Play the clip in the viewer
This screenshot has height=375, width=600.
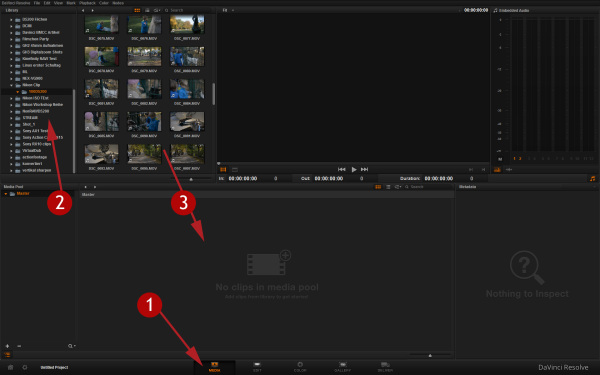[354, 170]
